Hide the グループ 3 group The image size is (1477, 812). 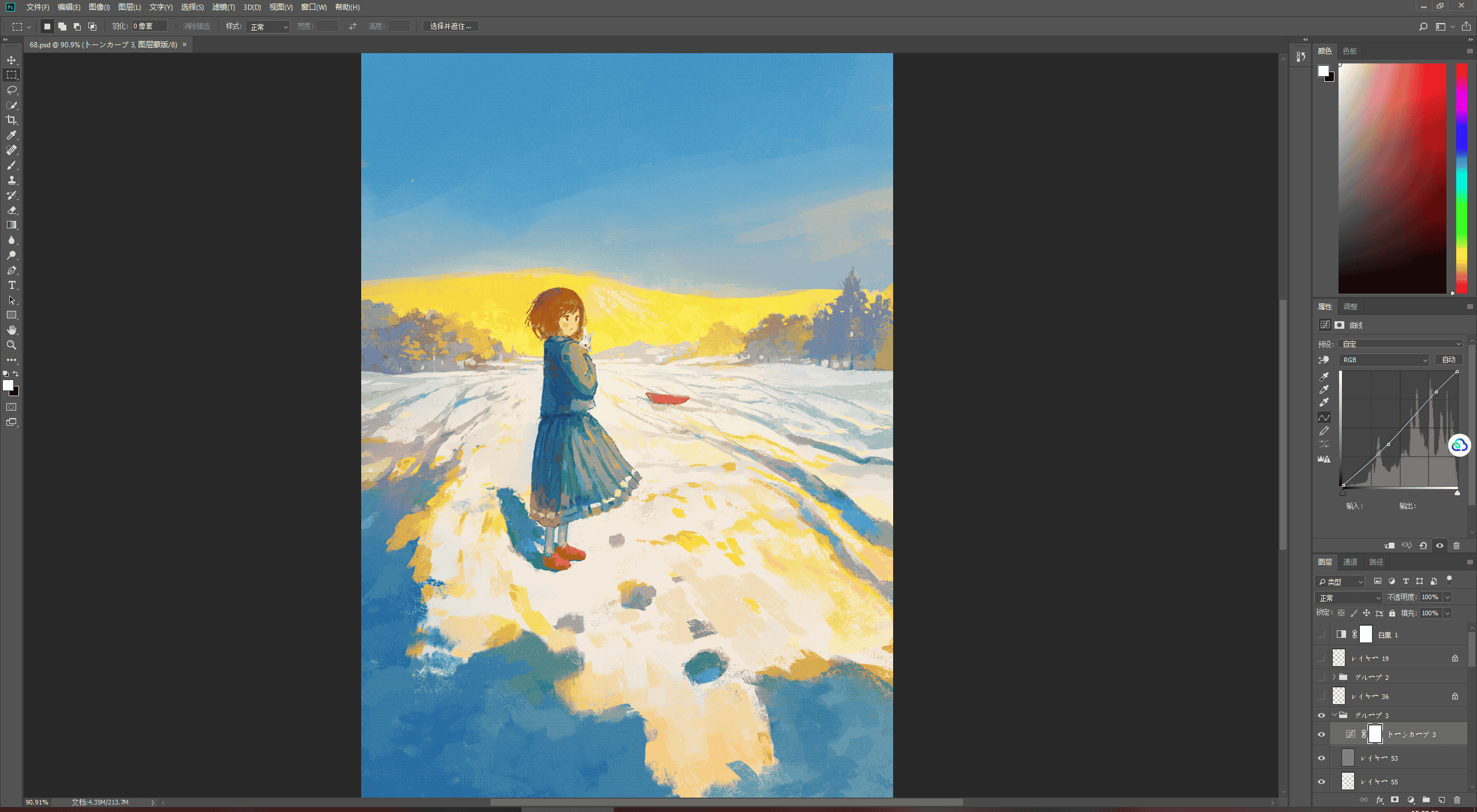[x=1321, y=715]
